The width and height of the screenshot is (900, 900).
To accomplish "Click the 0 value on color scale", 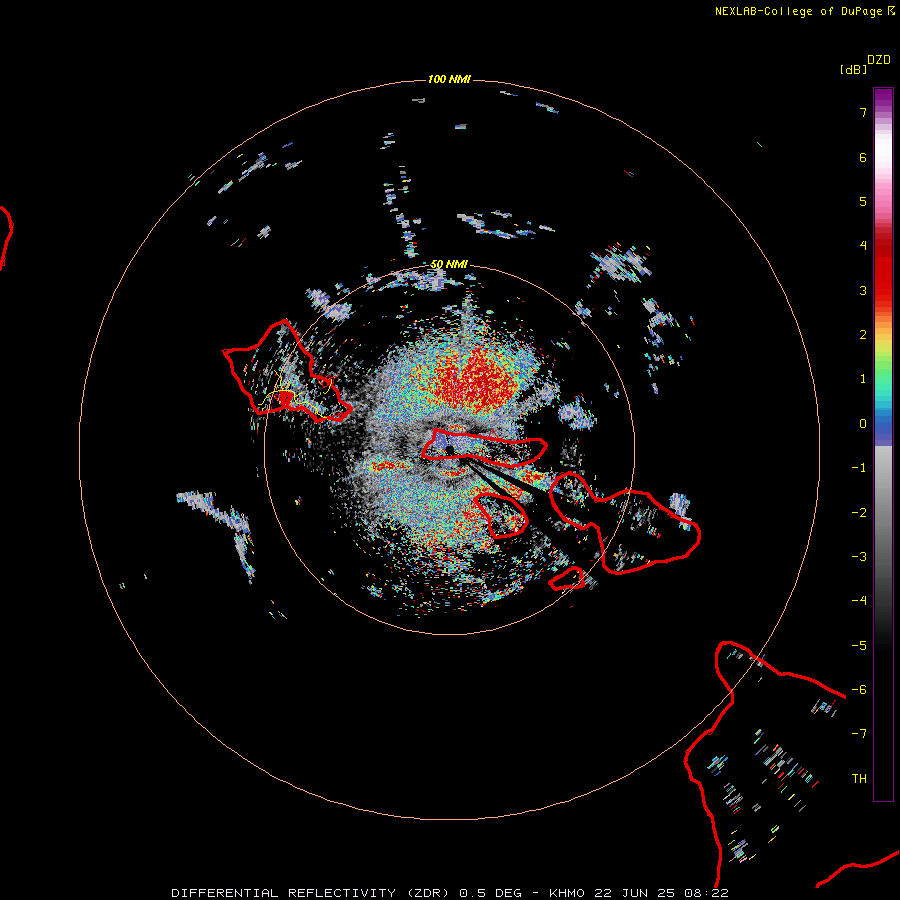I will tap(863, 424).
